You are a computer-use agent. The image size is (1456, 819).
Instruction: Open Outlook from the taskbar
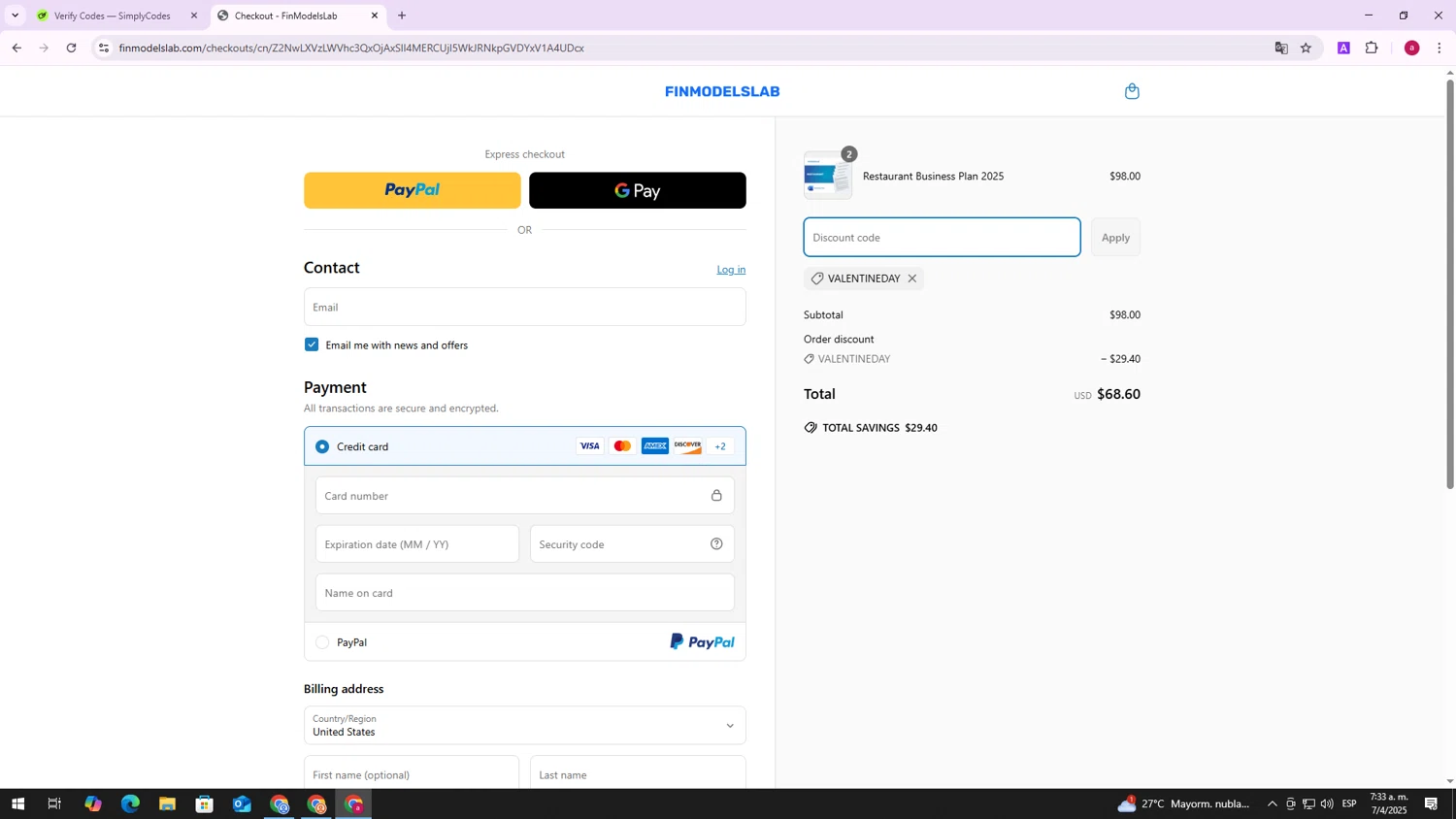pos(242,804)
